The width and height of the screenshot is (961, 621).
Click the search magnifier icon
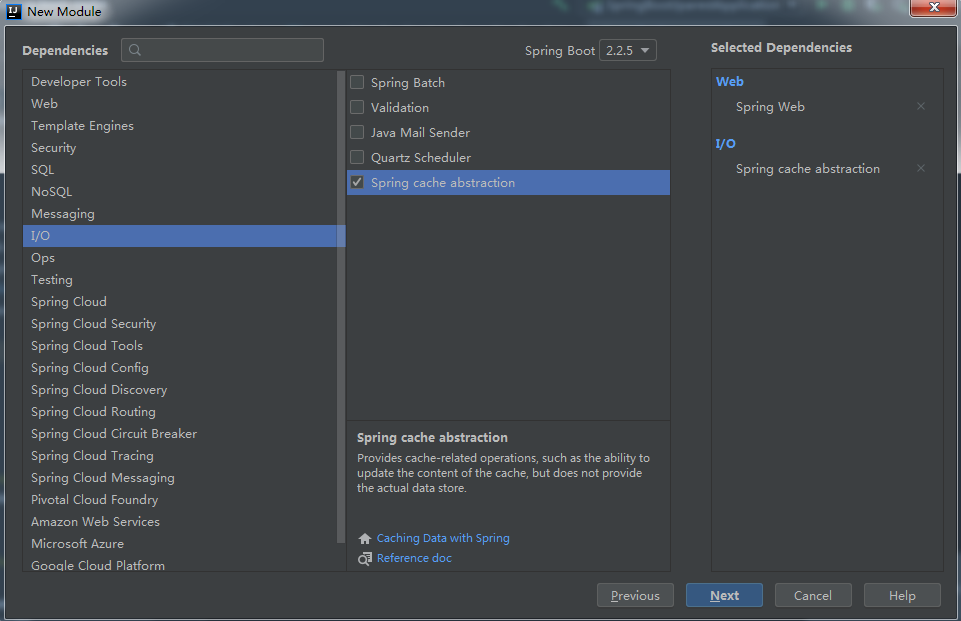[x=135, y=50]
